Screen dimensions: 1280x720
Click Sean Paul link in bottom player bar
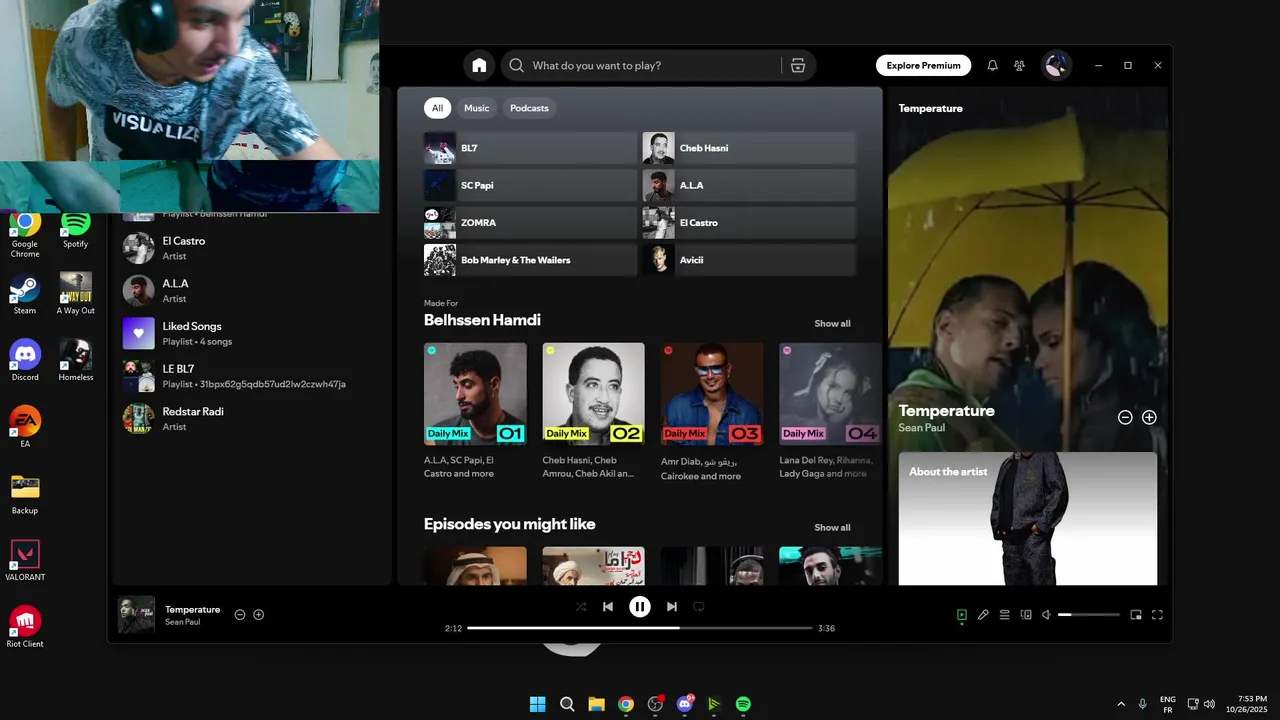click(x=182, y=622)
